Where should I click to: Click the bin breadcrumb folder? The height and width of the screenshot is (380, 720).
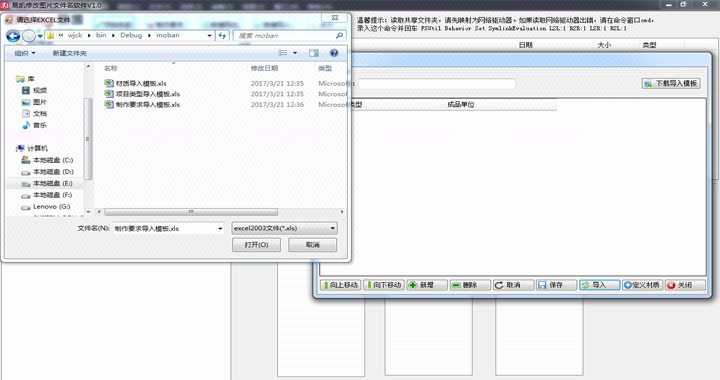101,35
